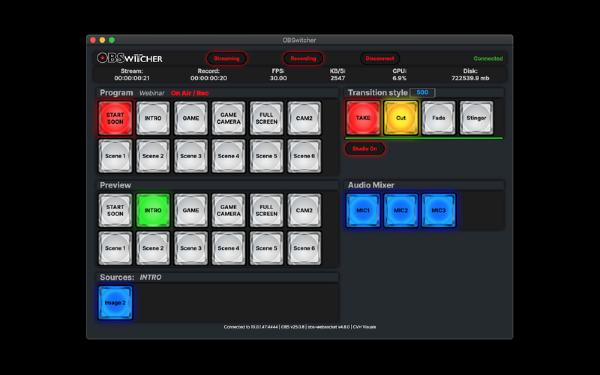Toggle the Streaming button
The width and height of the screenshot is (600, 375).
tap(227, 59)
